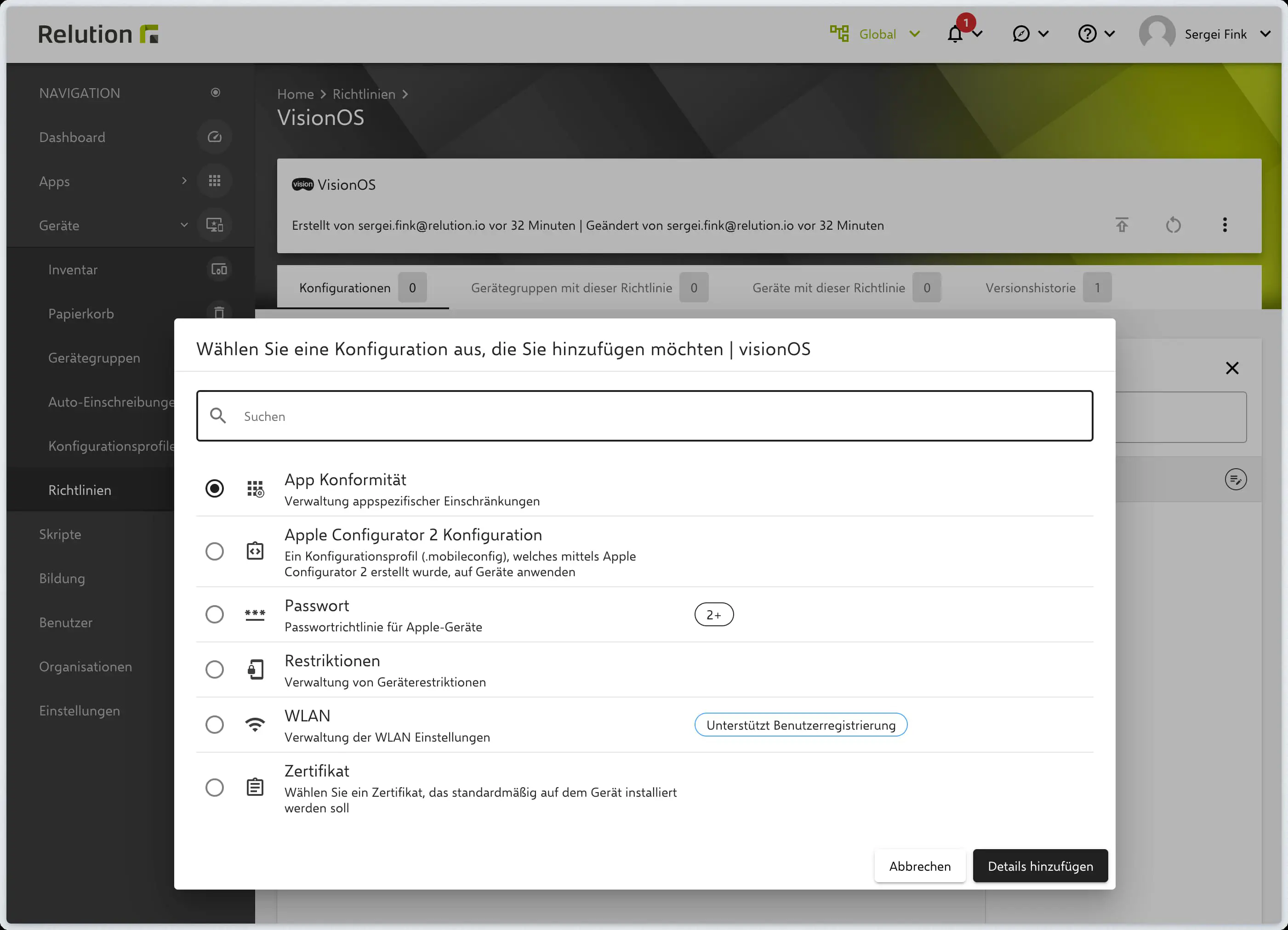
Task: Click the refresh circular arrow icon
Action: tap(1173, 226)
